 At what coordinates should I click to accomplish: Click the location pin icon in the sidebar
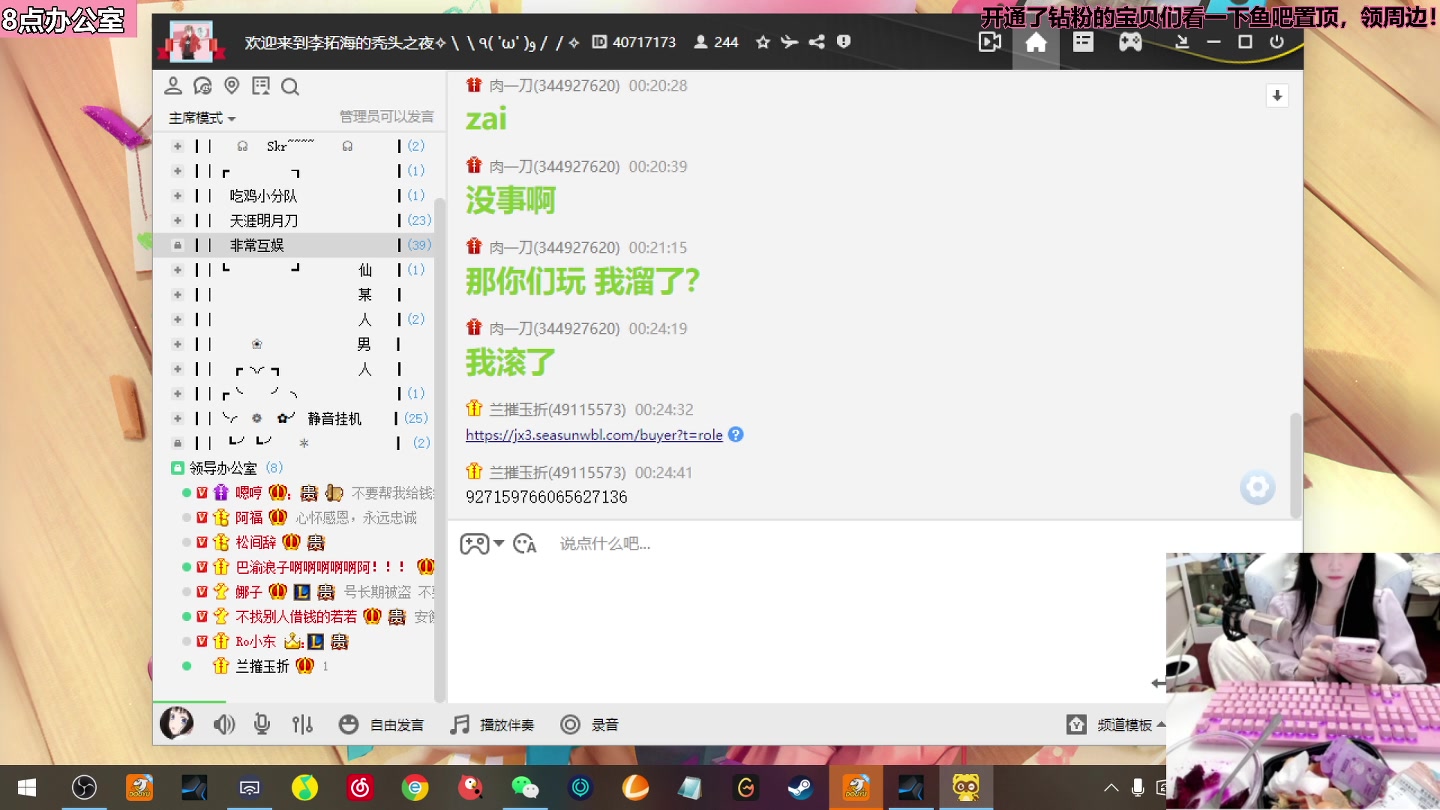tap(232, 86)
